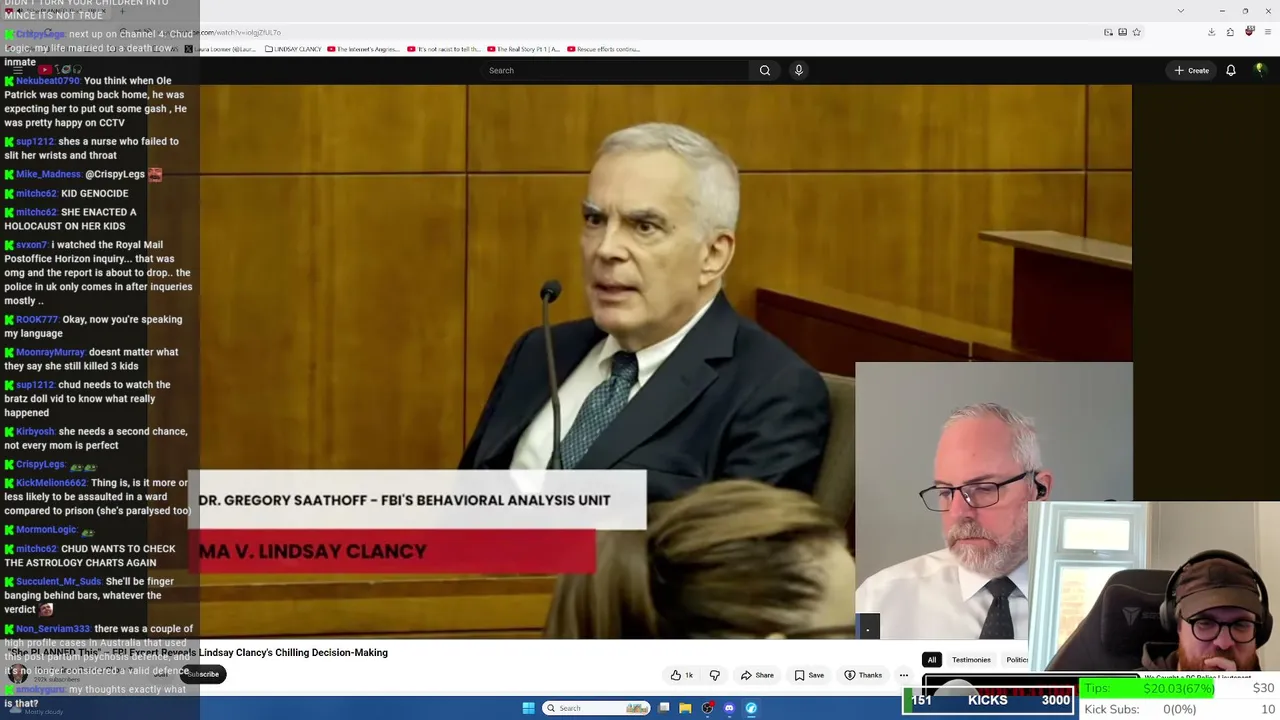Open the YouTube account avatar menu
This screenshot has height=720, width=1280.
tap(1260, 70)
